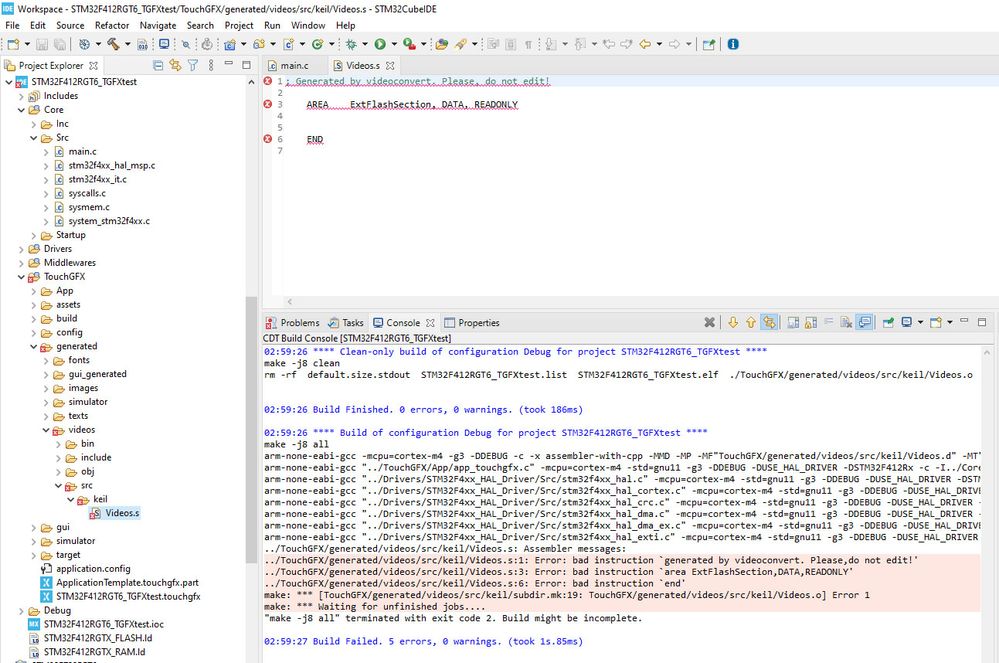Open the Back history dropdown arrow
This screenshot has height=663, width=999.
point(659,44)
